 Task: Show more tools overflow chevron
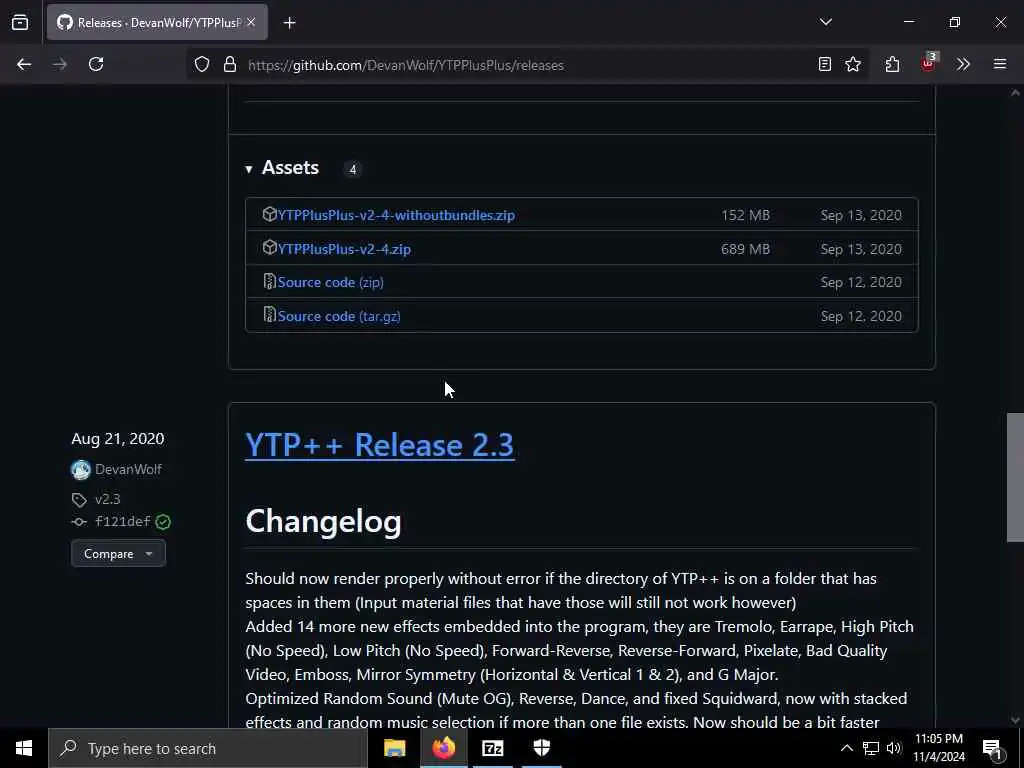963,64
